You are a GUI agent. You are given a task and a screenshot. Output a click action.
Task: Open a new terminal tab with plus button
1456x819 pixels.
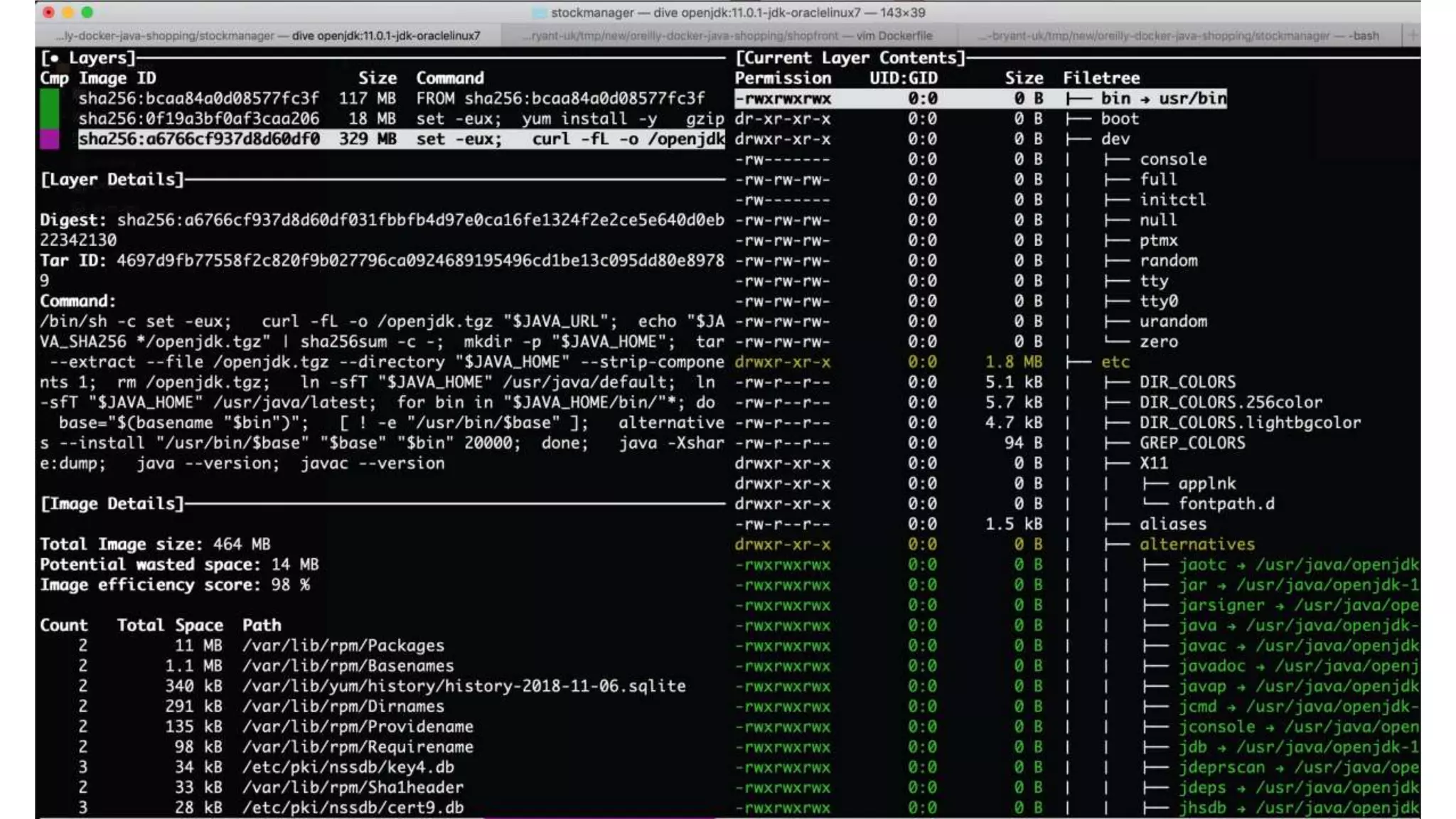[1412, 35]
